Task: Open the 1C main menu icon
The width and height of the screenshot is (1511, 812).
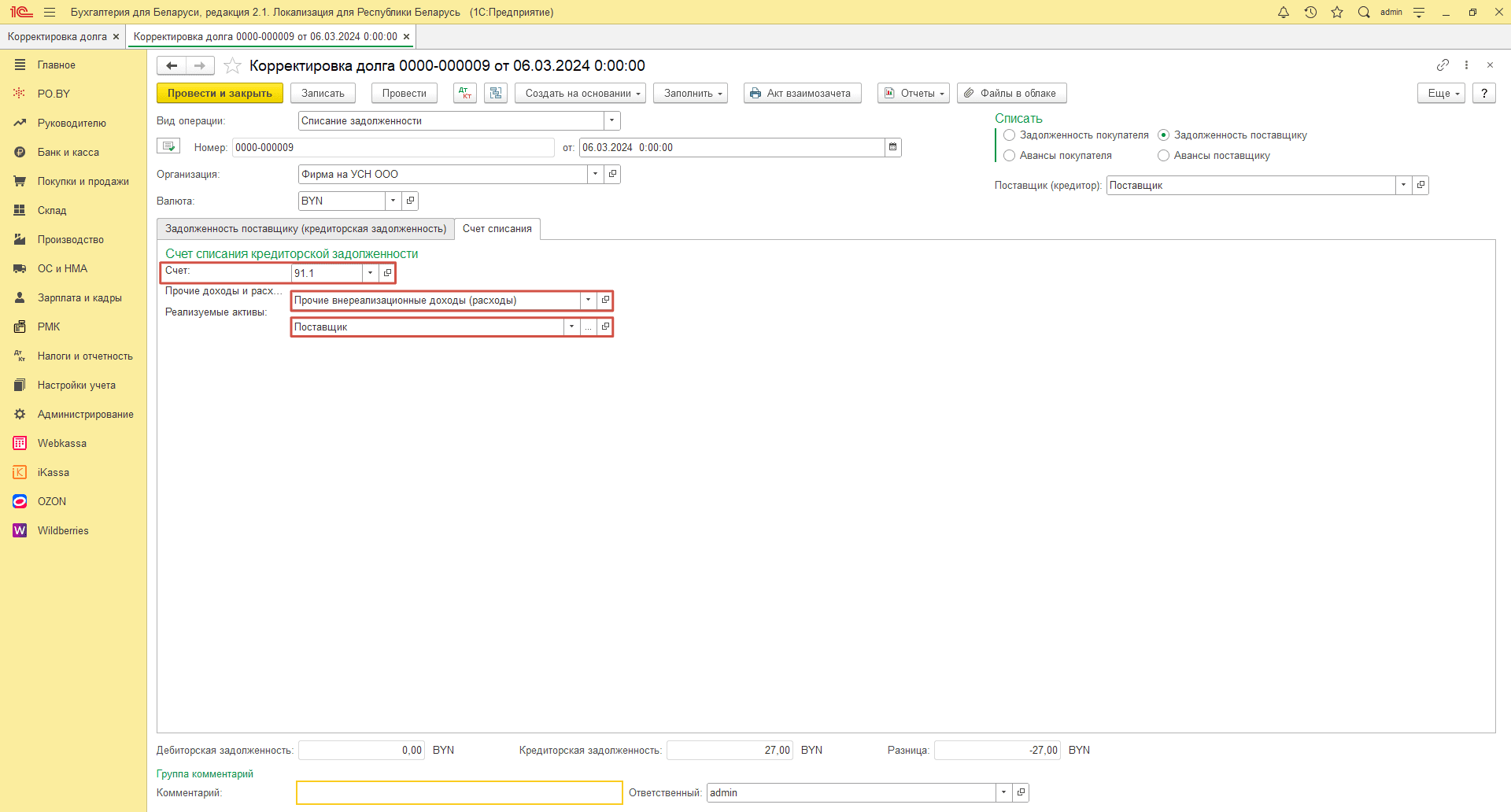Action: click(x=21, y=12)
